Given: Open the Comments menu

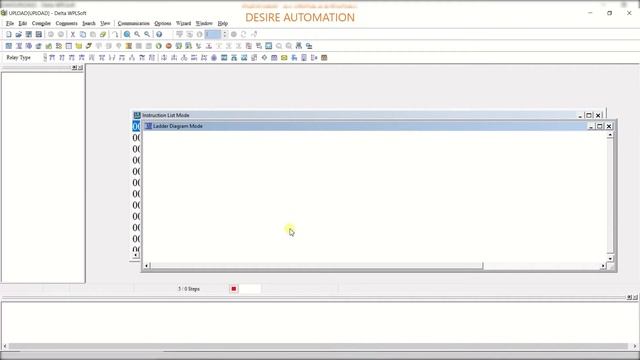Looking at the screenshot, I should 67,23.
